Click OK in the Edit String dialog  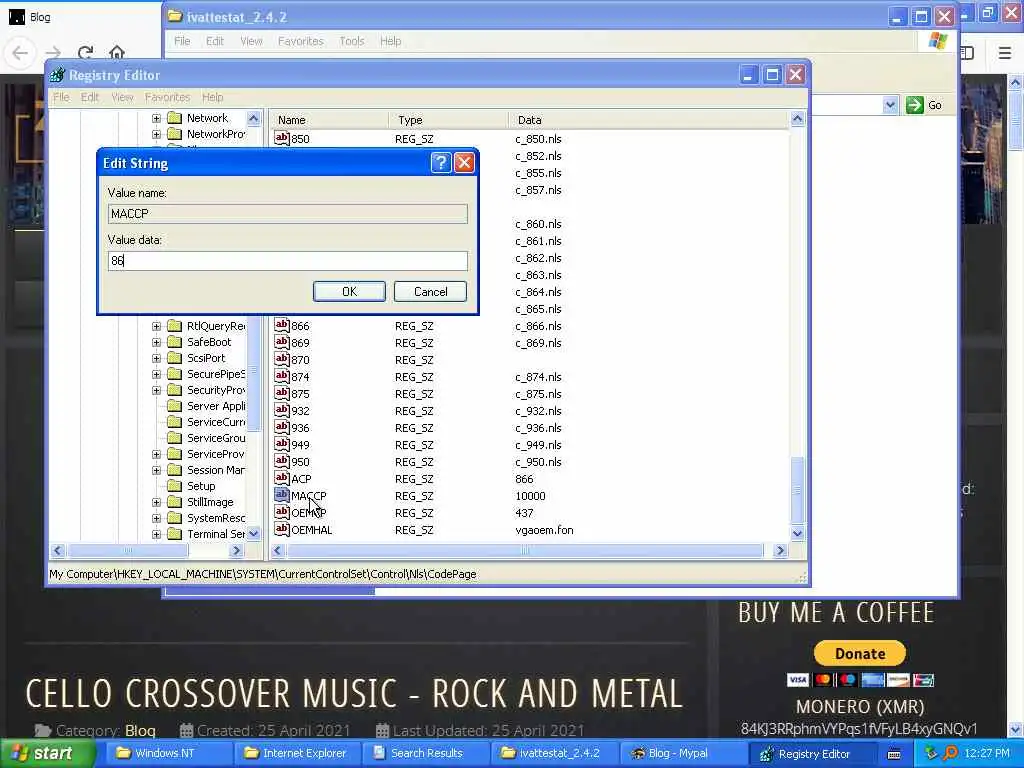[349, 291]
